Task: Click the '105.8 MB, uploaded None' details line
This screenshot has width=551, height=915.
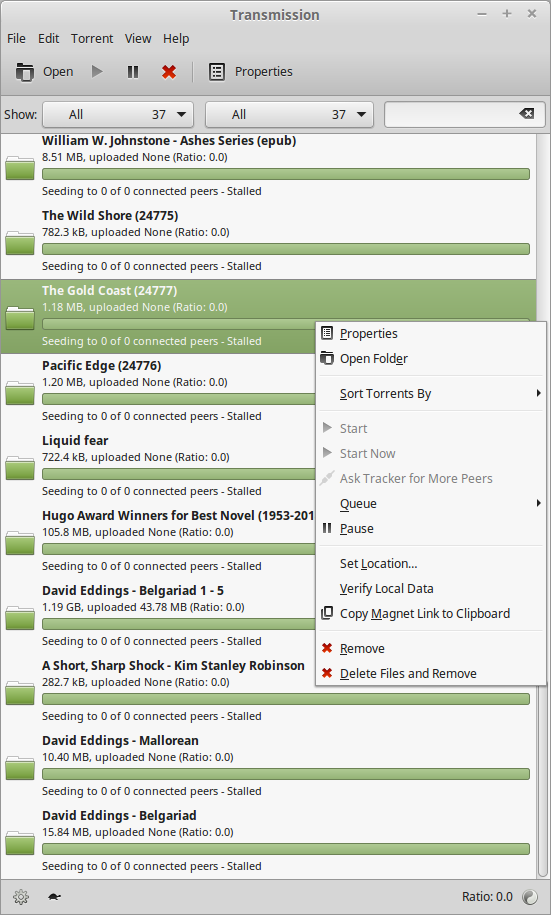Action: [x=138, y=532]
